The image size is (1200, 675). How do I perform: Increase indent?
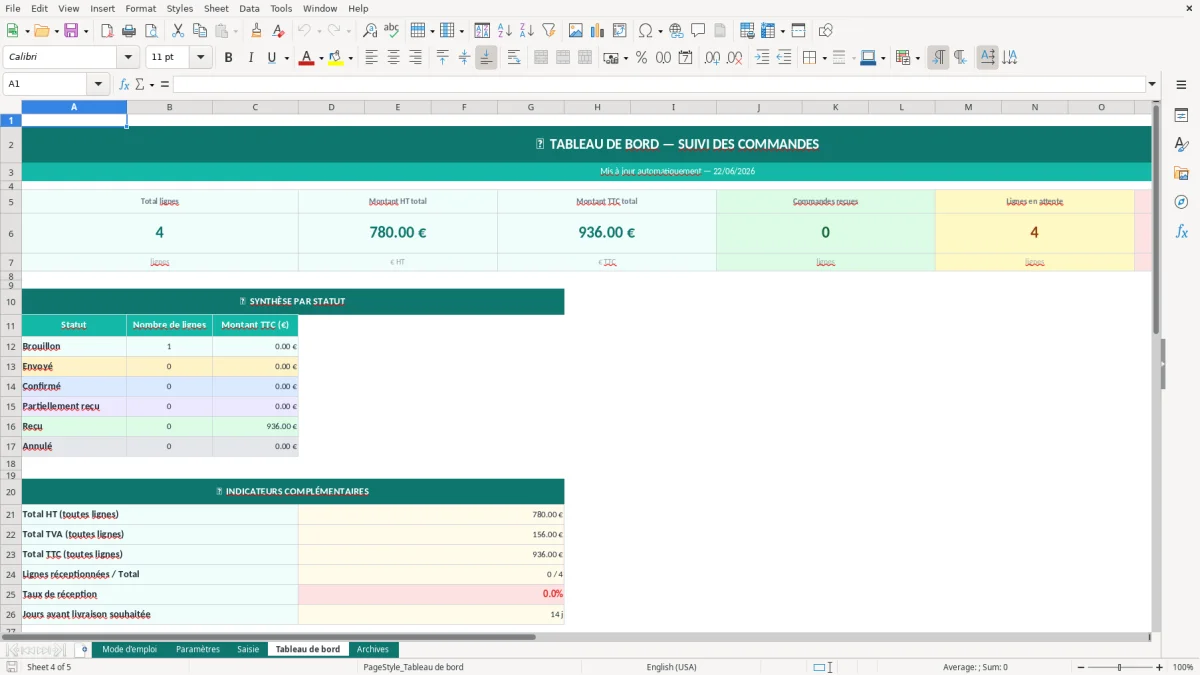click(x=762, y=58)
